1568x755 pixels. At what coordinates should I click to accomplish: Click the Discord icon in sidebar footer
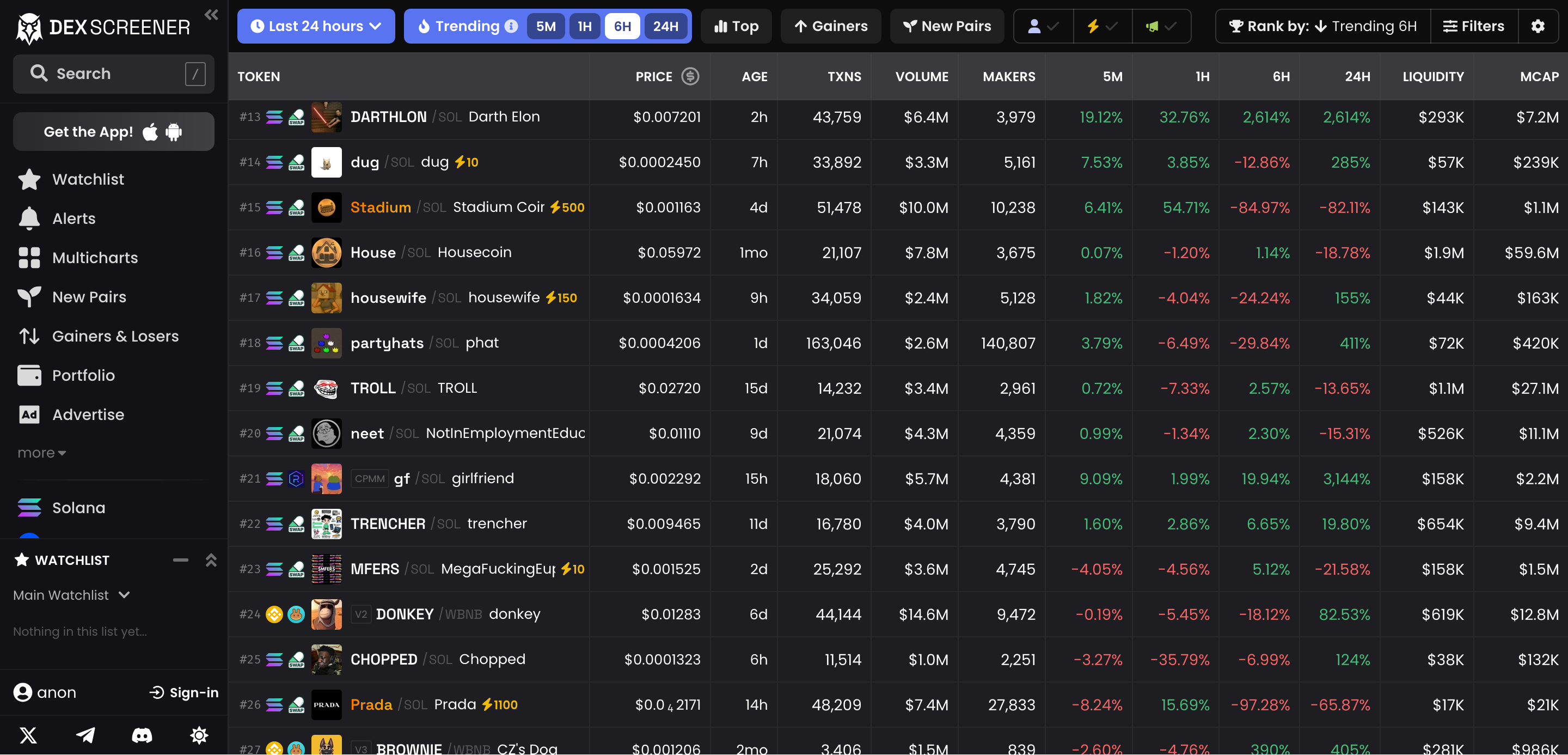click(142, 735)
